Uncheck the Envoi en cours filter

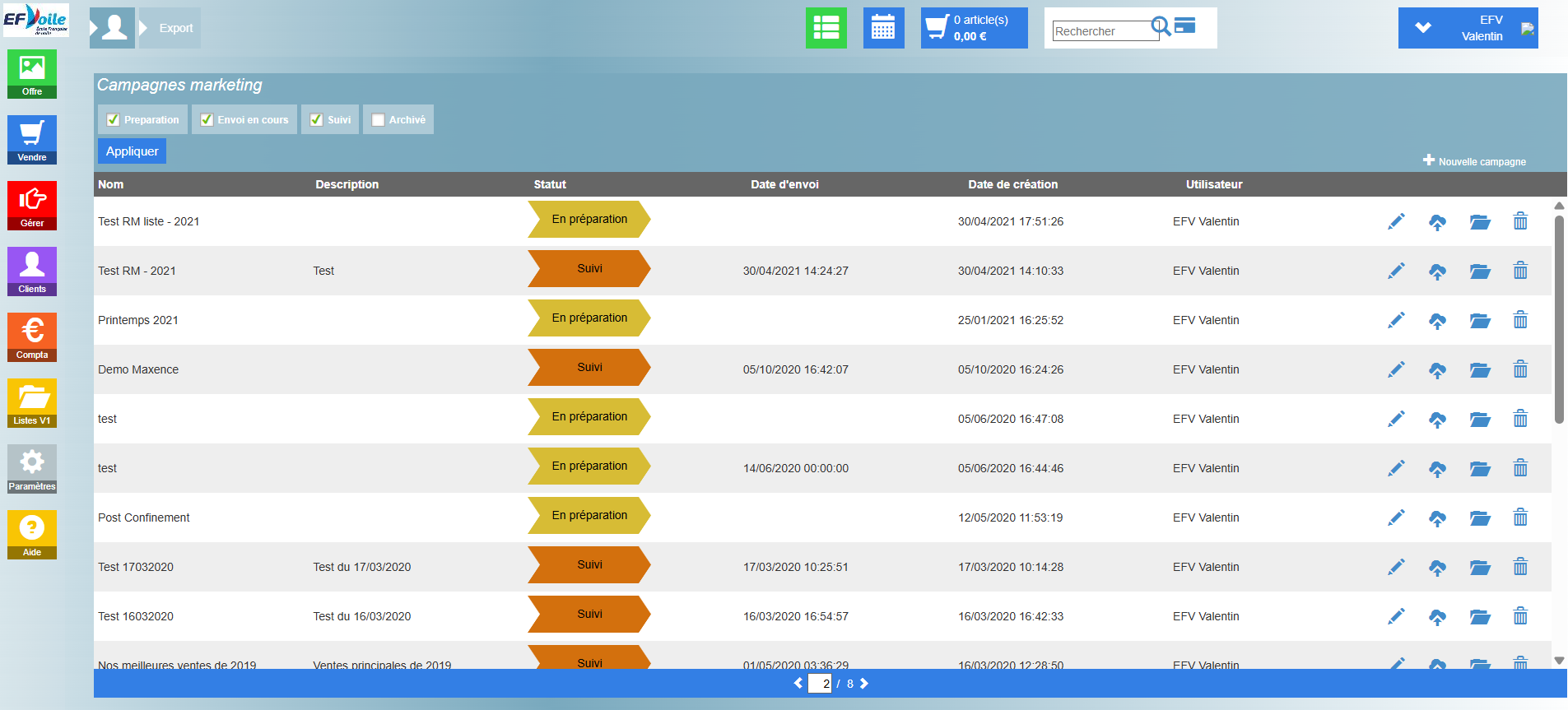click(x=207, y=120)
